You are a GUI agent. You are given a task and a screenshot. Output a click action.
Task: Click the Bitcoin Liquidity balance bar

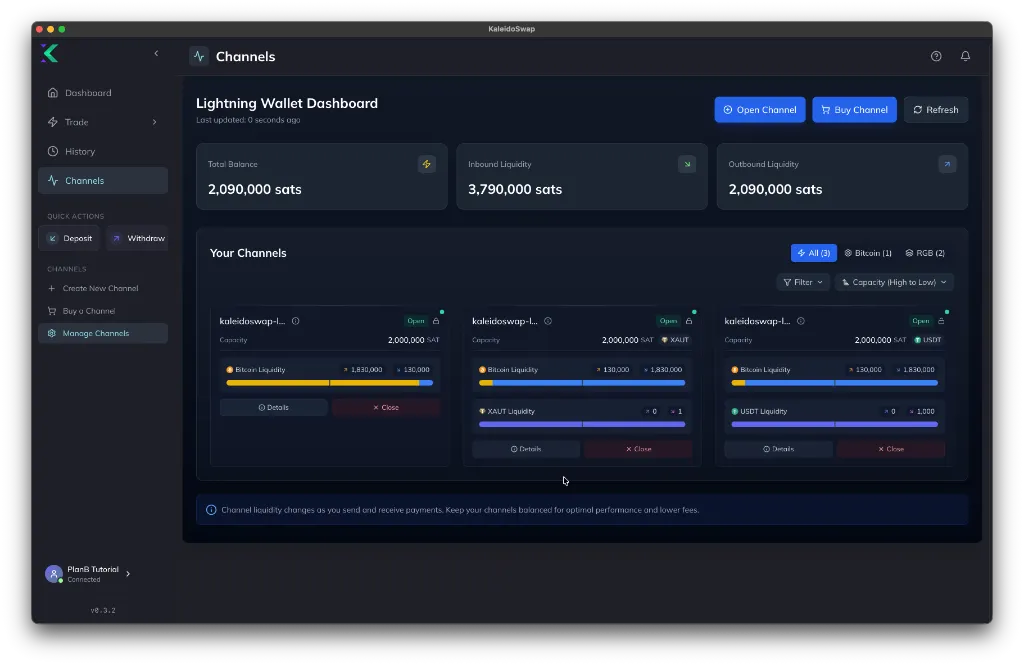click(330, 381)
